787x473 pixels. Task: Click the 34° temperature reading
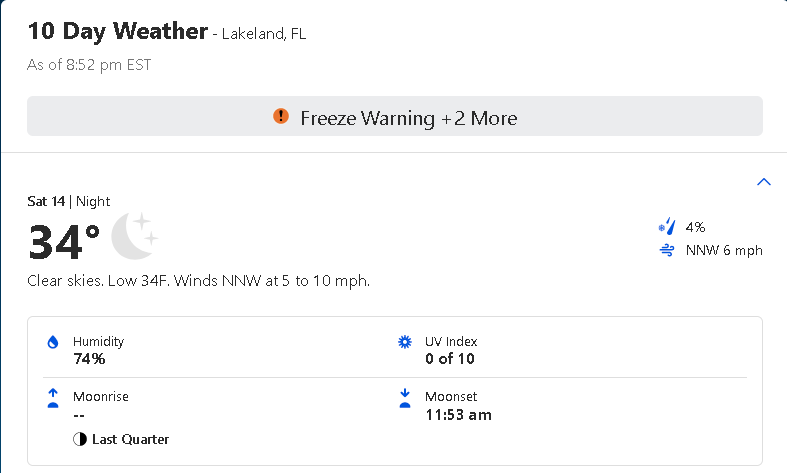click(64, 242)
